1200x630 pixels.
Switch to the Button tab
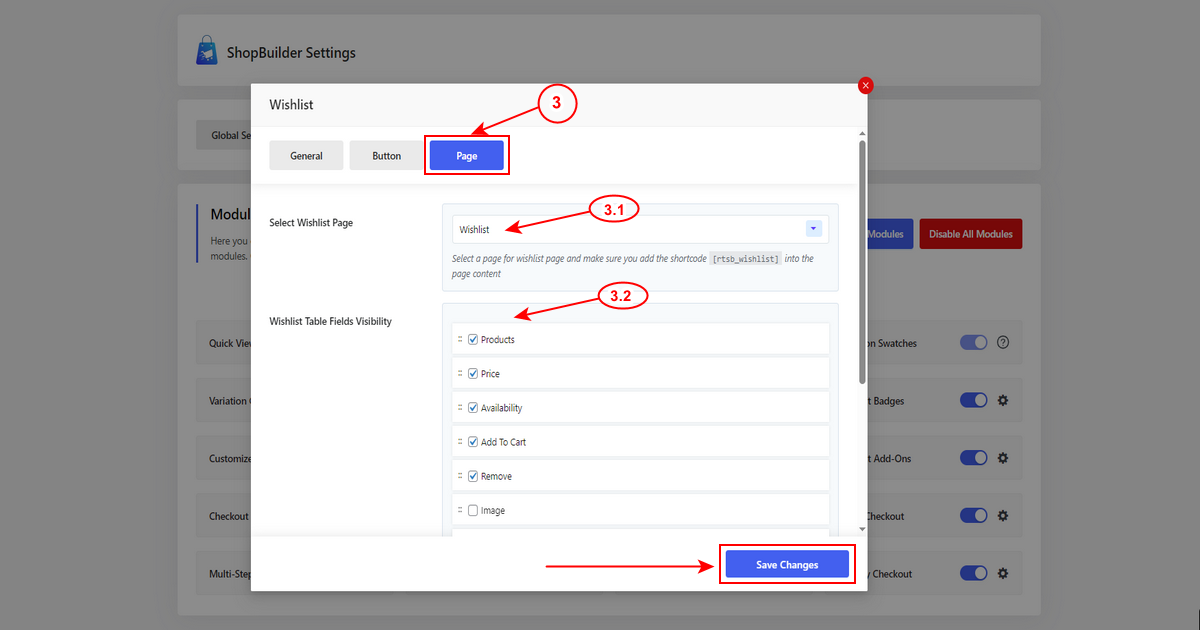(387, 155)
